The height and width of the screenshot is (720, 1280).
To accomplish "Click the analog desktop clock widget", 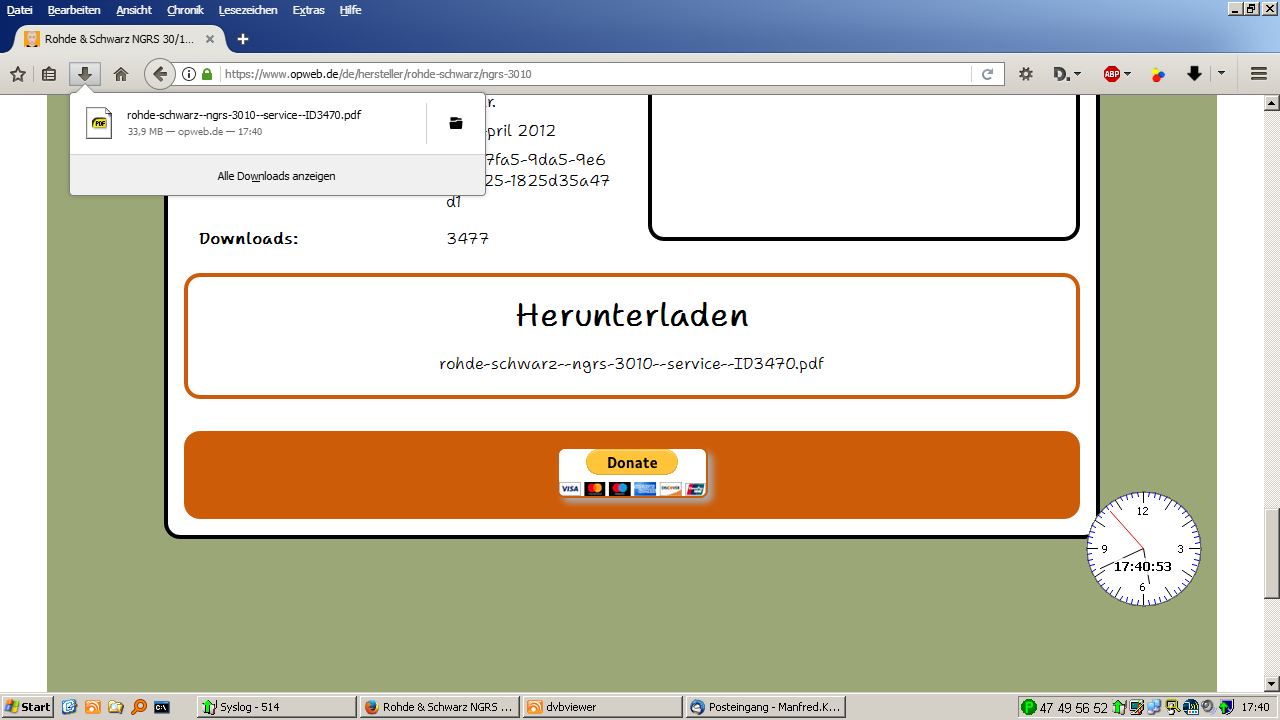I will click(1143, 549).
